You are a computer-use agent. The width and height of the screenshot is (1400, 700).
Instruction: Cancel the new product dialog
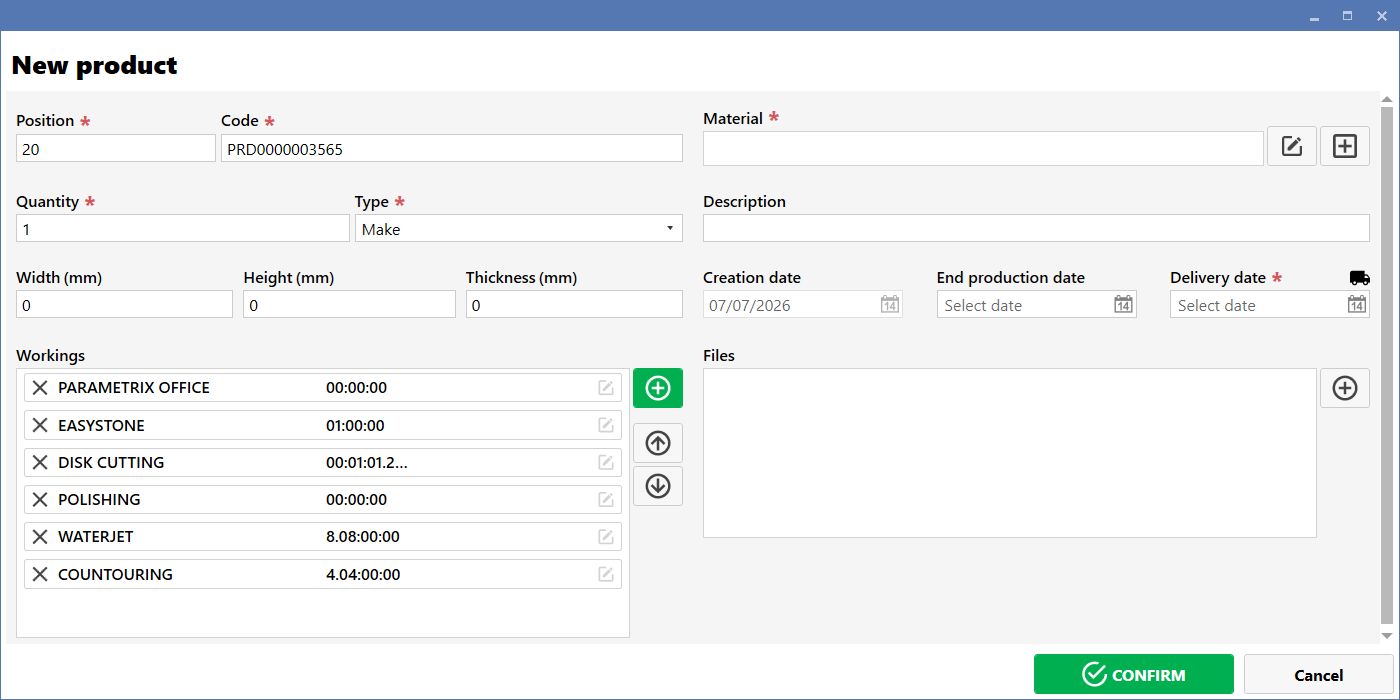1318,675
